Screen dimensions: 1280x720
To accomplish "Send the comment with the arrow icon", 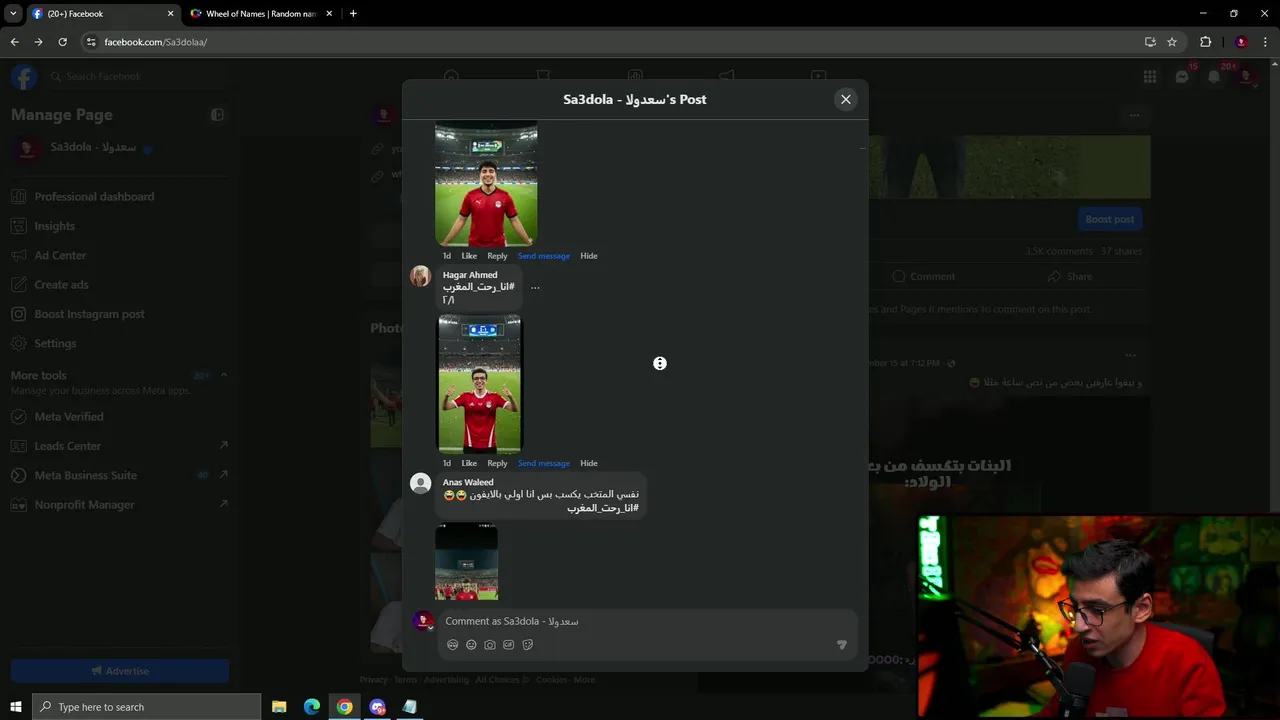I will coord(841,645).
